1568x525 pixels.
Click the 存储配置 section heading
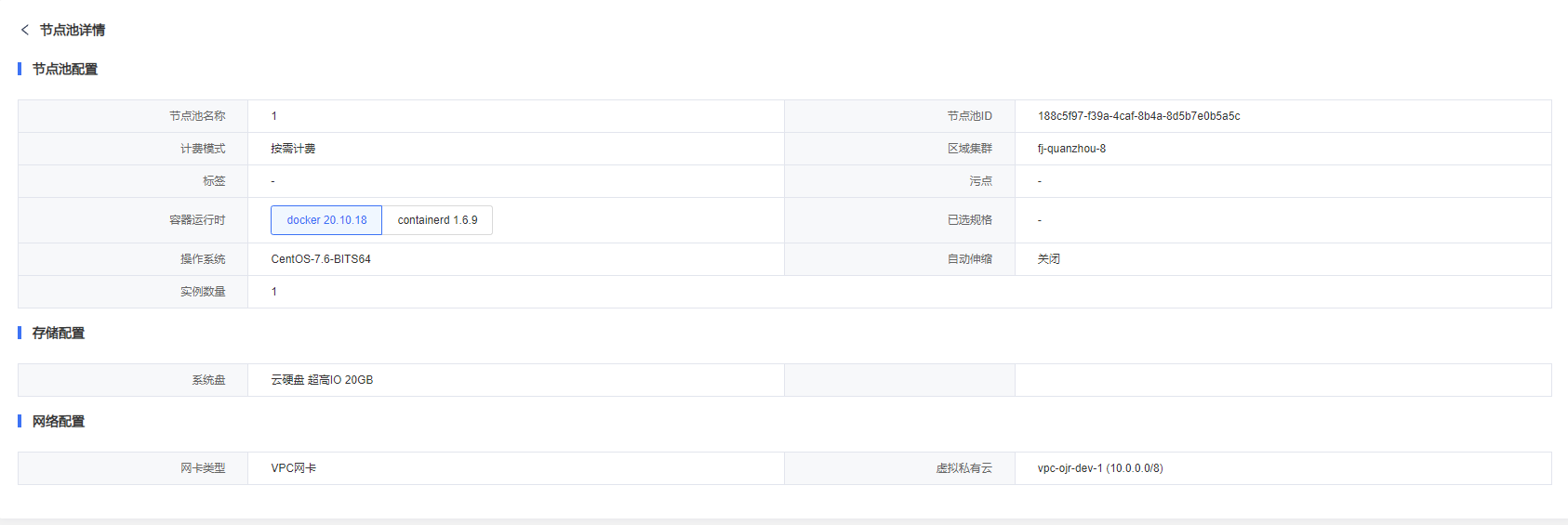click(x=59, y=333)
